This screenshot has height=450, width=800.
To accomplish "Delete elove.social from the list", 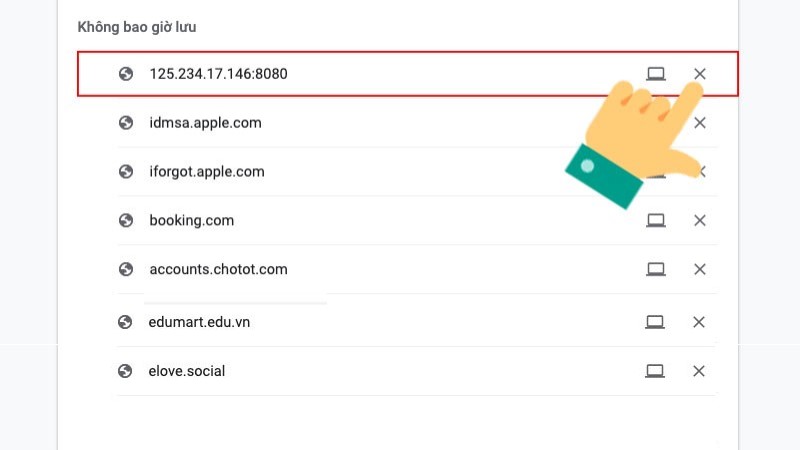I will pos(699,371).
